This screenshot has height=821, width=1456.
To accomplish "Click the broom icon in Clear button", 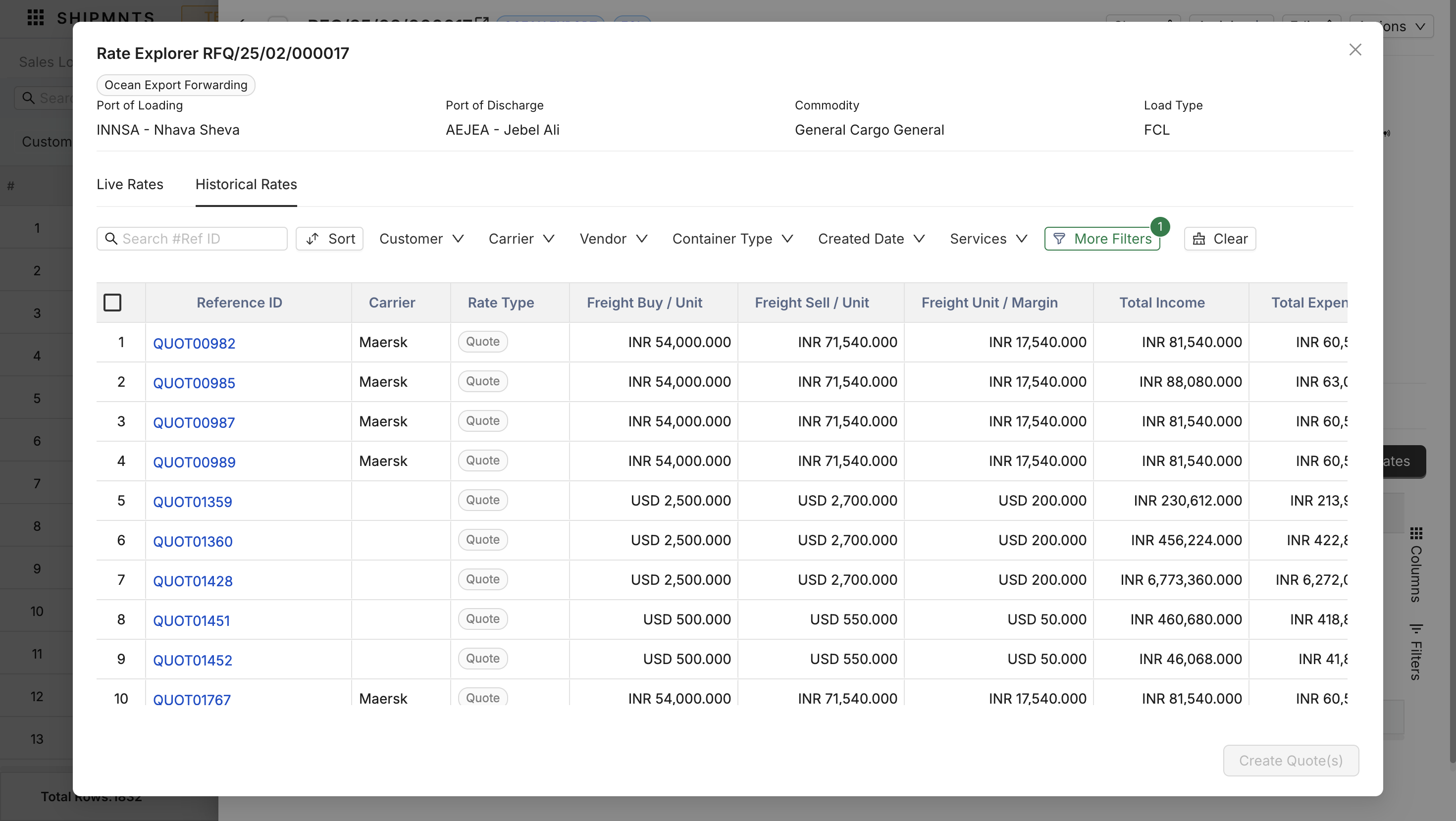I will tap(1198, 239).
